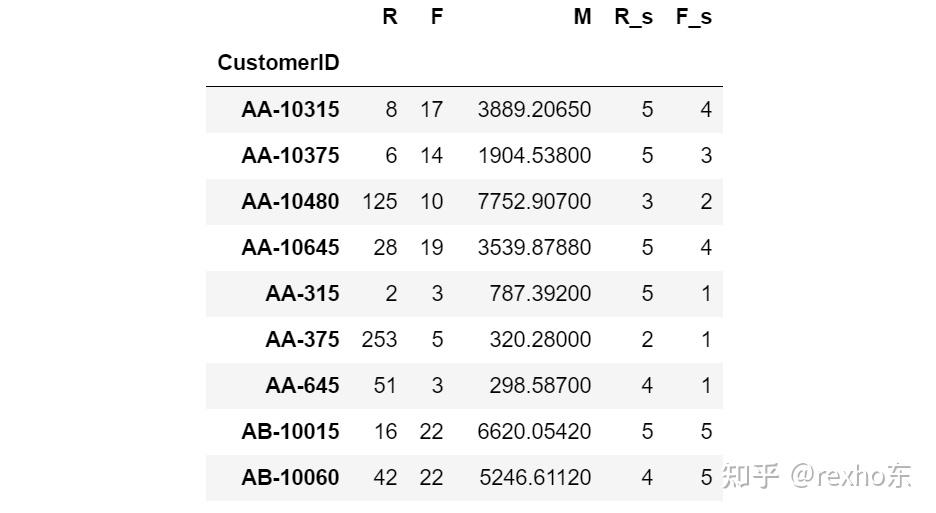Select row AA-645

(302, 385)
